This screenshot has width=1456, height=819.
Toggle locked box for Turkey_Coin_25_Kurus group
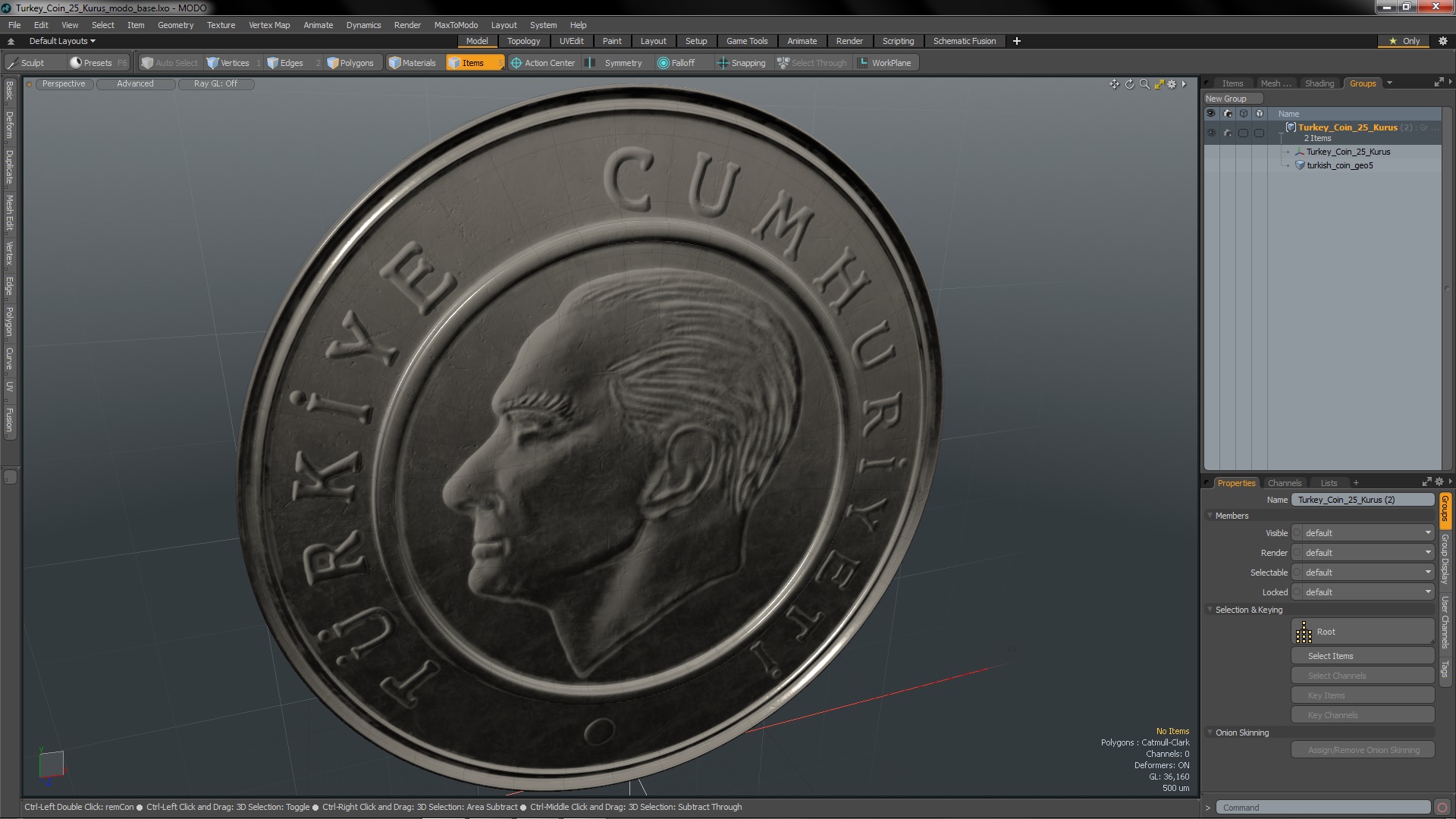click(1259, 133)
